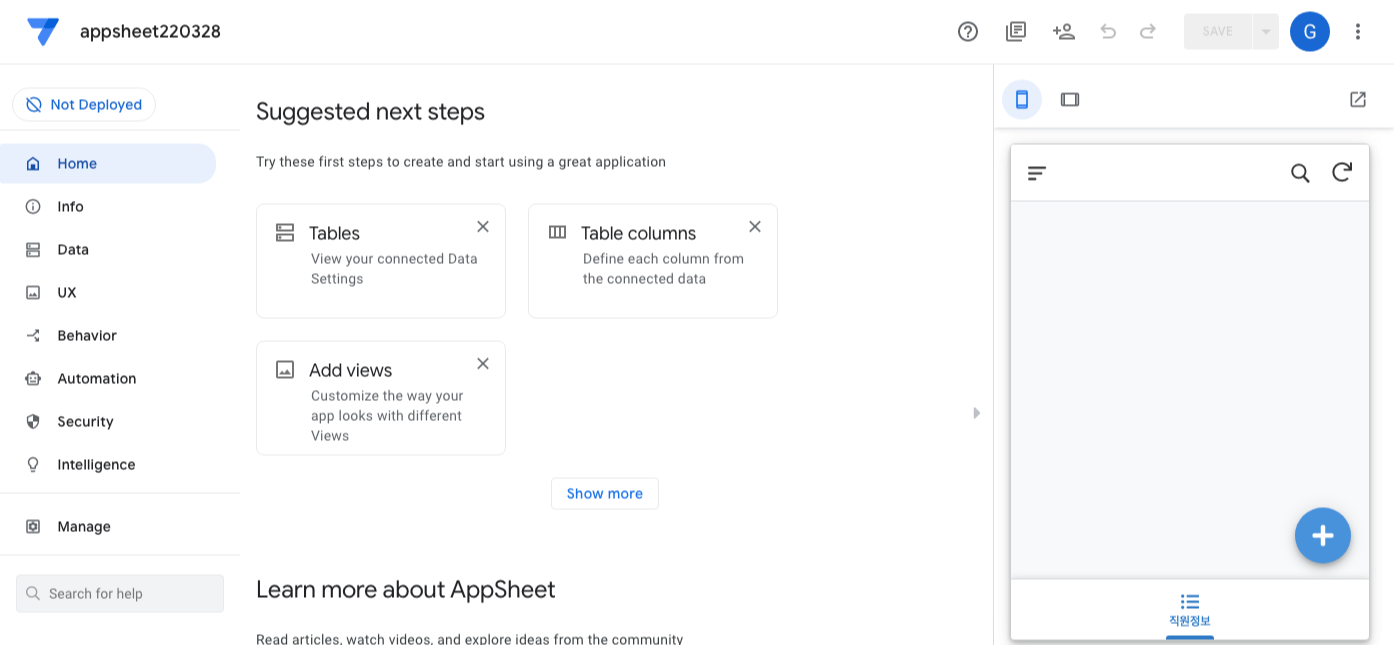Switch preview to tablet view

(x=1070, y=100)
